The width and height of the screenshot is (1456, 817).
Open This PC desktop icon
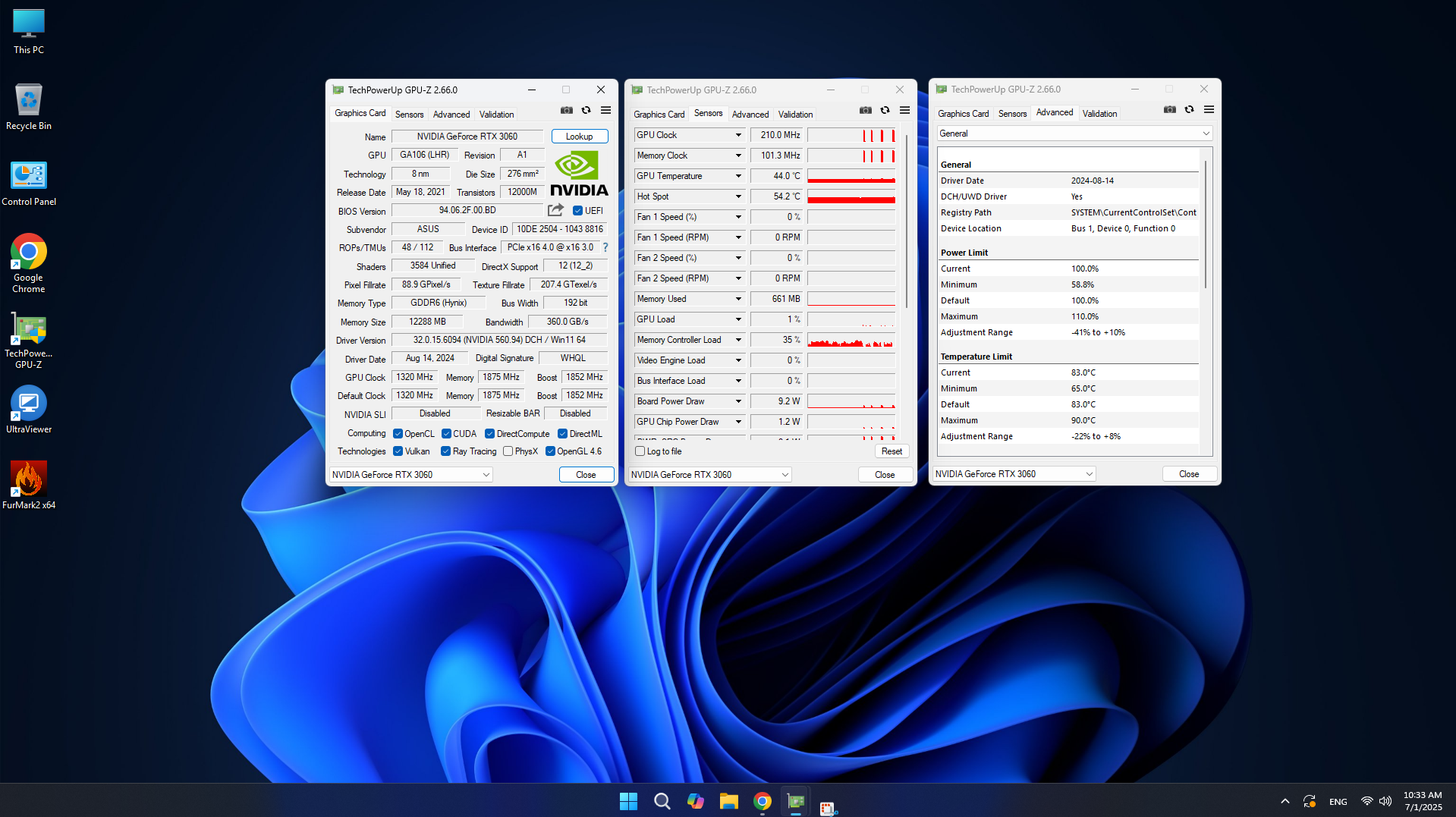29,32
